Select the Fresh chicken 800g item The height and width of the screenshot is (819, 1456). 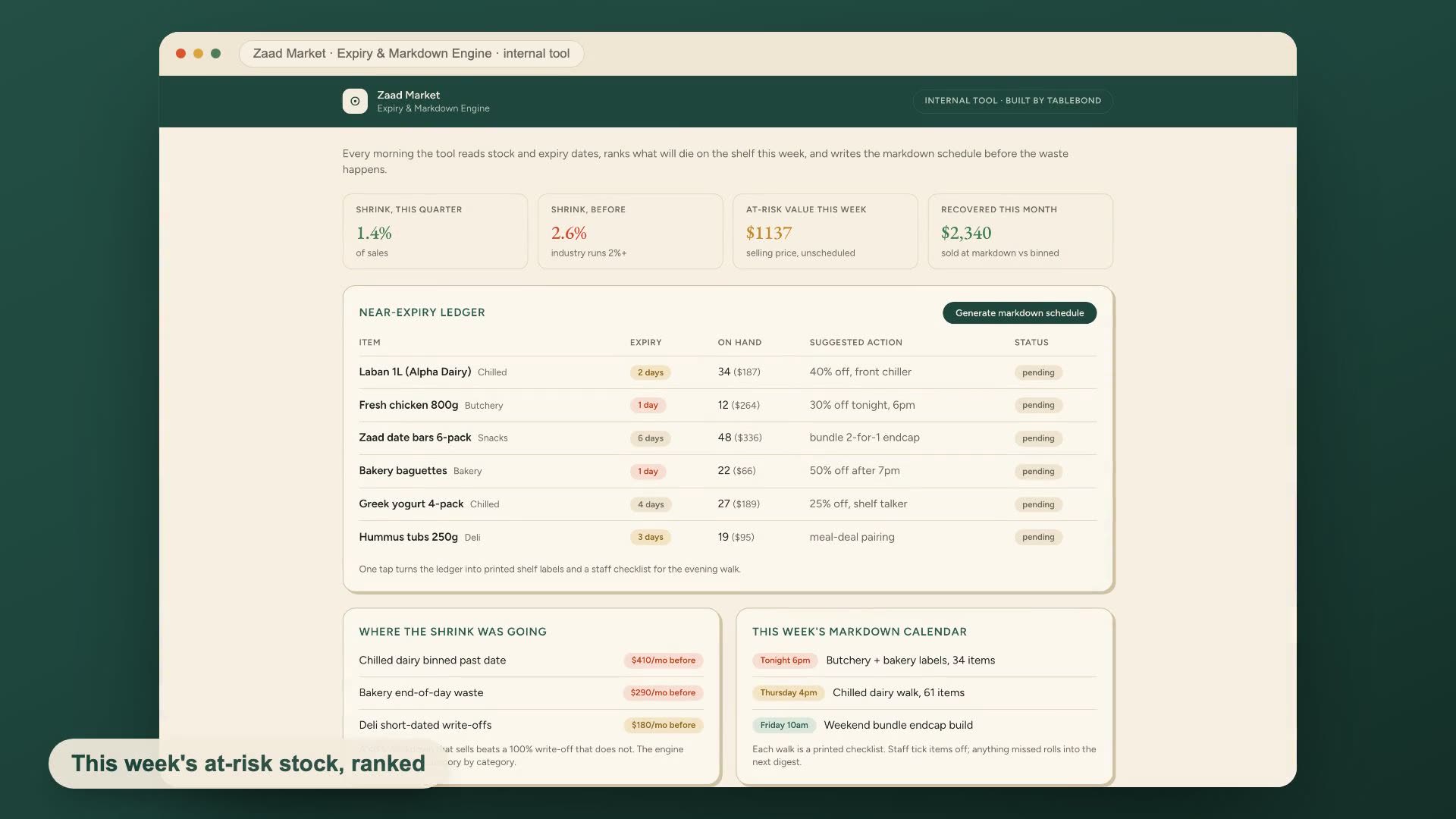click(x=408, y=405)
